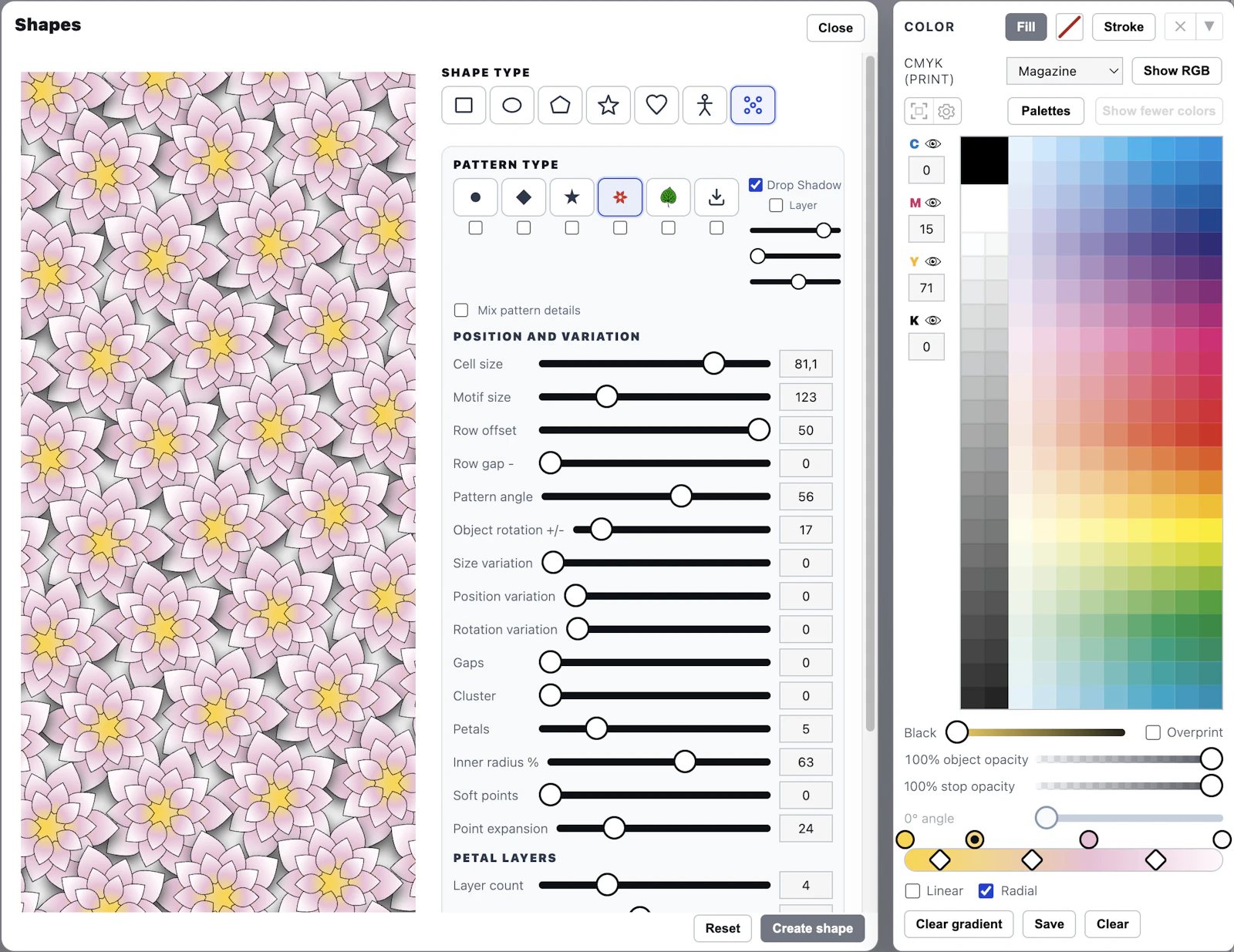Image resolution: width=1234 pixels, height=952 pixels.
Task: Select the first gradient midpoint diamond
Action: click(939, 859)
